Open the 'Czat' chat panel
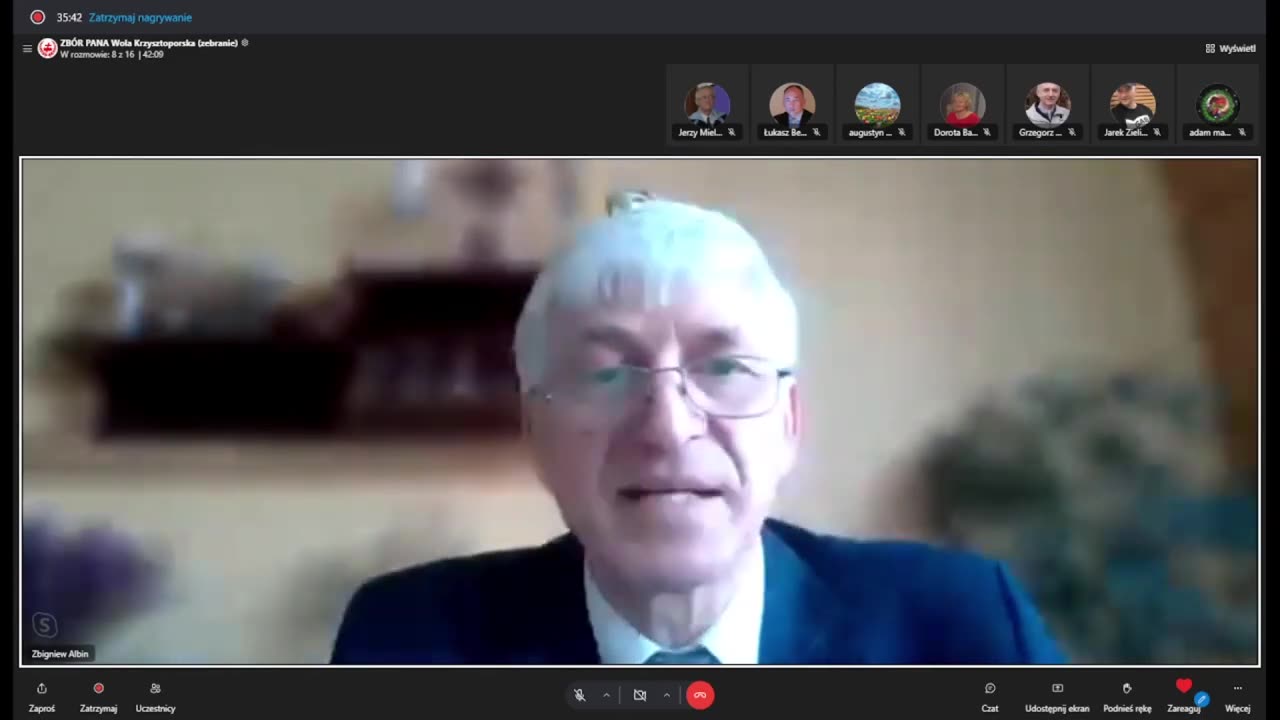 click(990, 697)
